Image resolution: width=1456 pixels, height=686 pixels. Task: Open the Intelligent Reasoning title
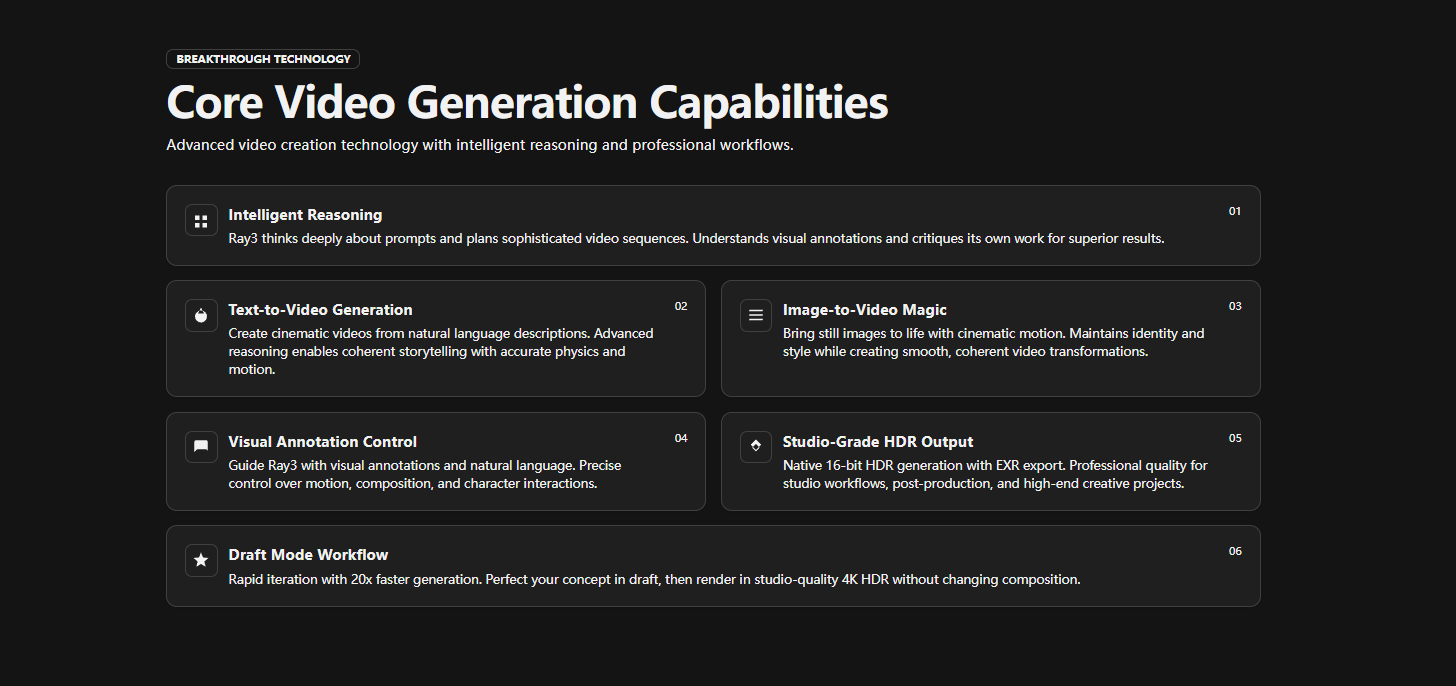(305, 215)
